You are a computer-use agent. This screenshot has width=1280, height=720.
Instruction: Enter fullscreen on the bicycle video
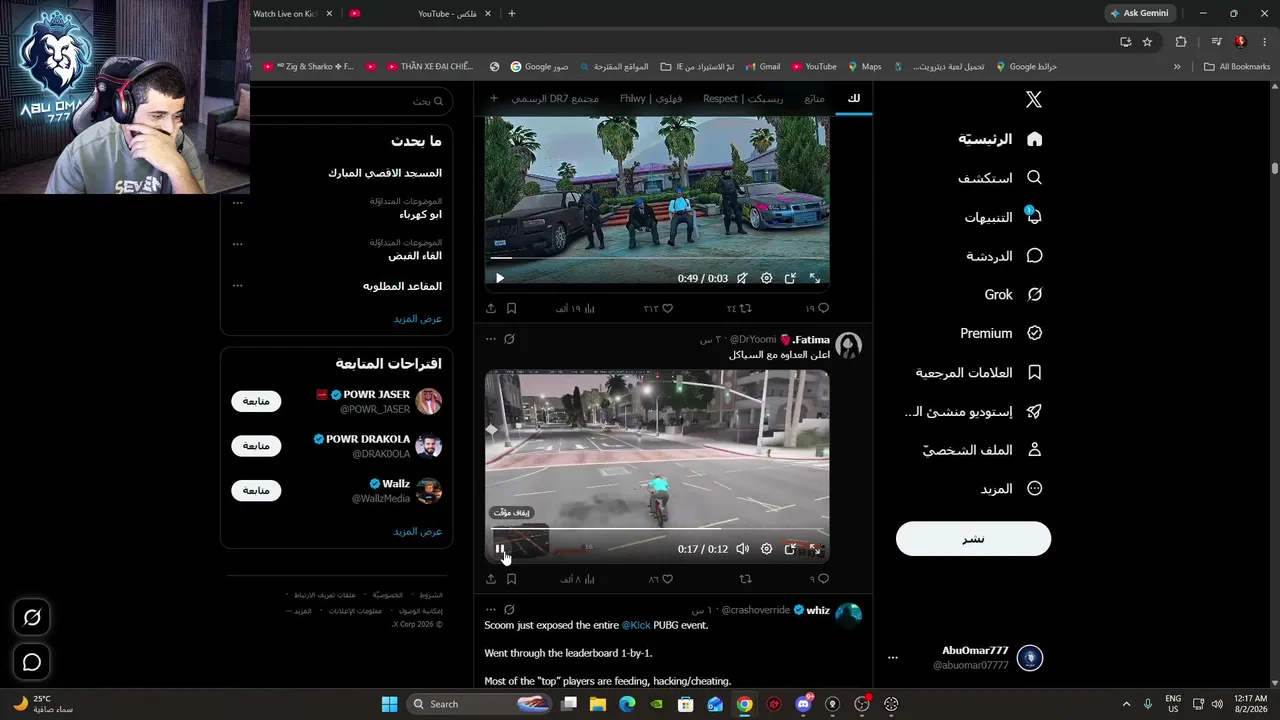815,549
